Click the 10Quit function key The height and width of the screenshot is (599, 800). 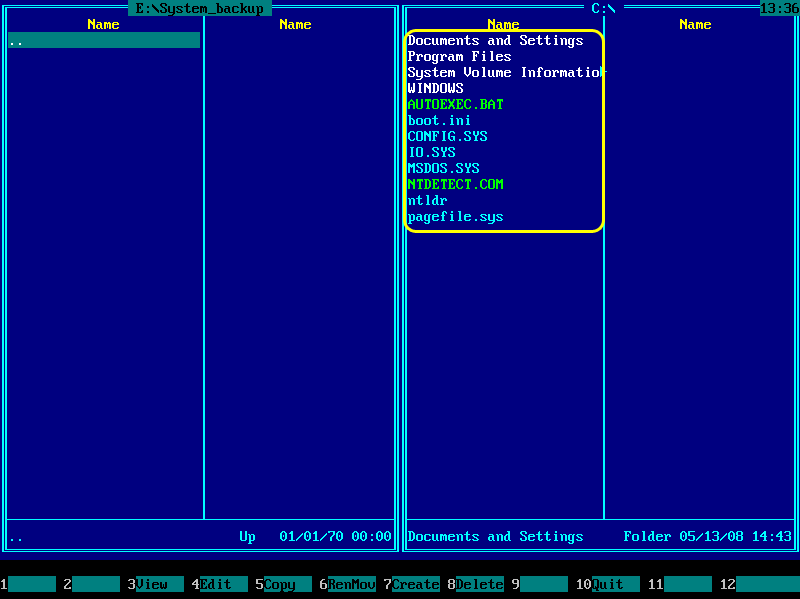pyautogui.click(x=608, y=584)
